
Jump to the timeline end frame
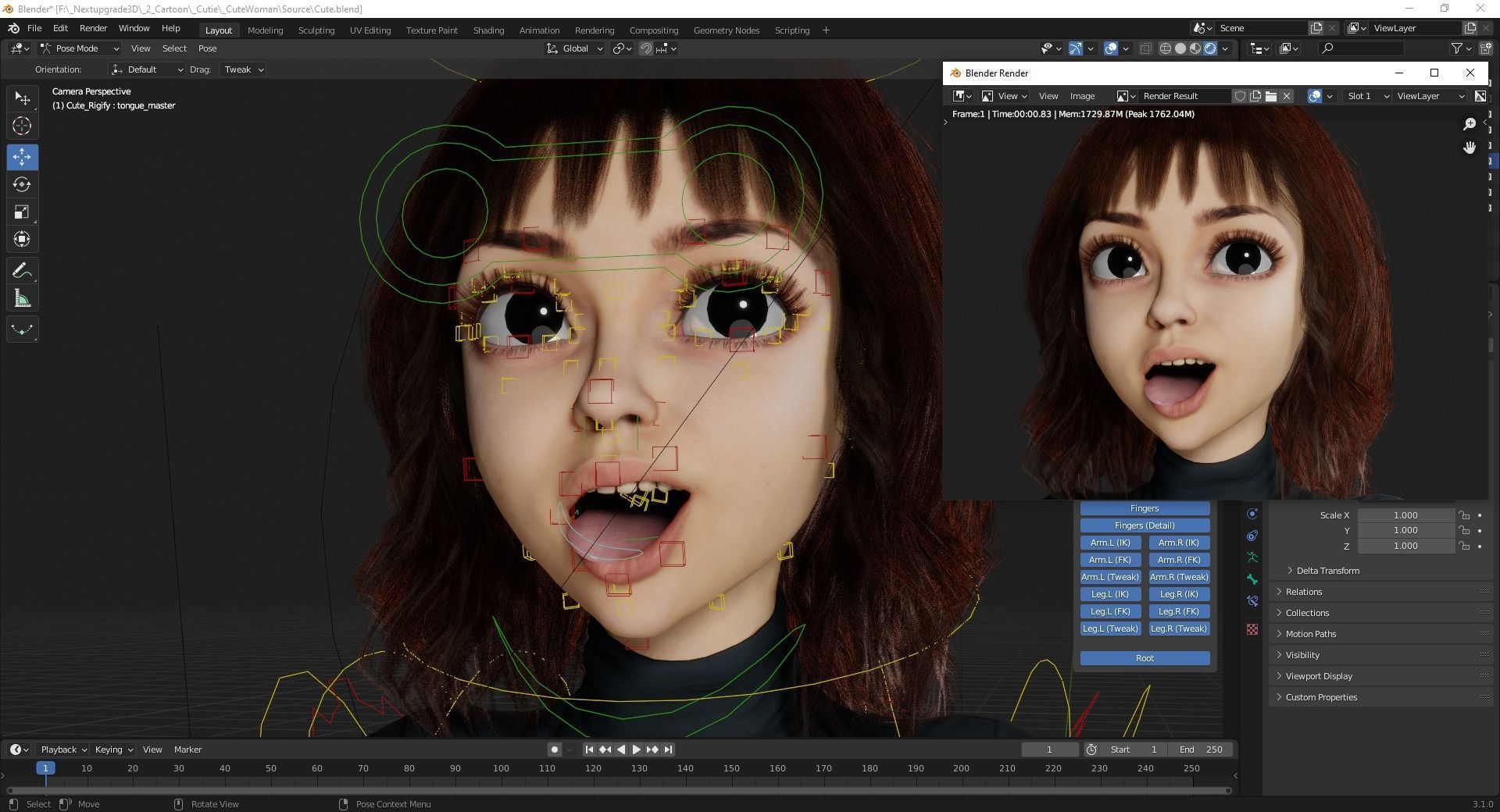[668, 750]
